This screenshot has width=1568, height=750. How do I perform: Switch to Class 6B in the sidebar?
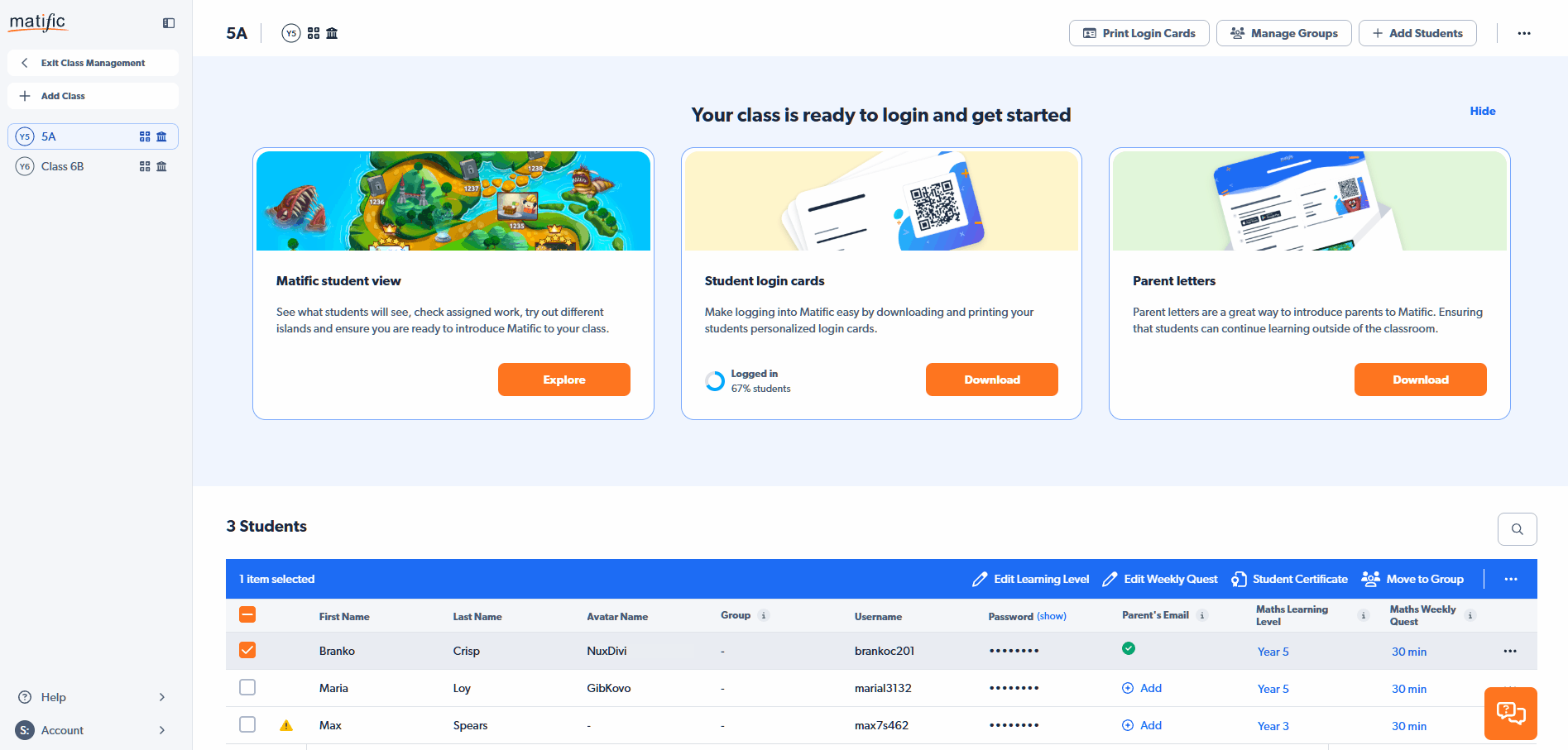tap(93, 166)
